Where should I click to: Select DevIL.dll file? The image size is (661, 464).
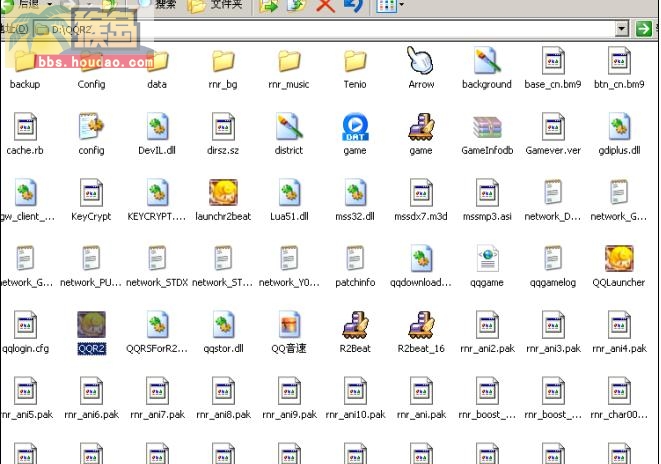click(157, 135)
